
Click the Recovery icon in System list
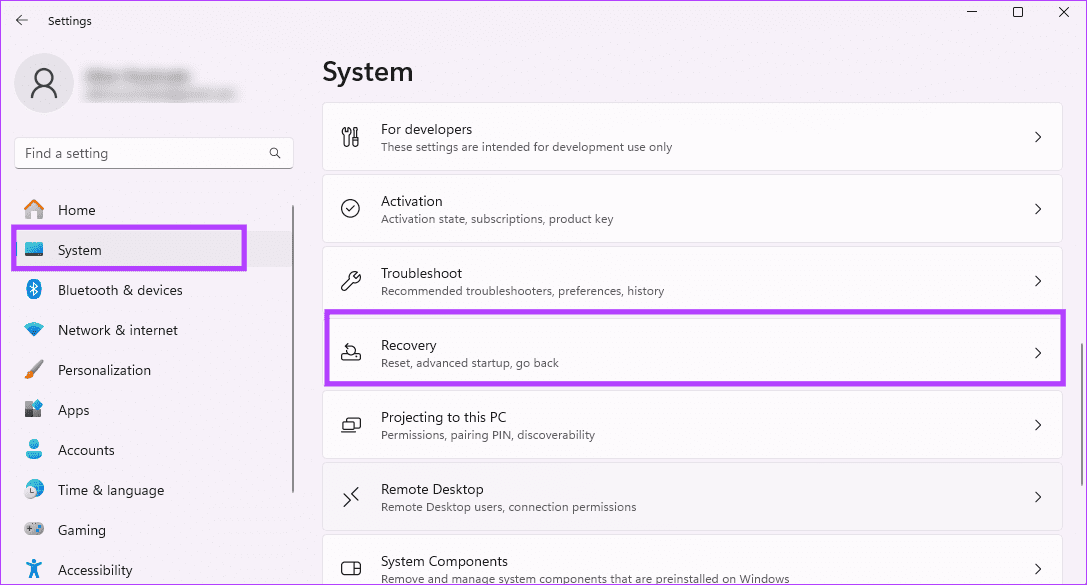pyautogui.click(x=351, y=353)
